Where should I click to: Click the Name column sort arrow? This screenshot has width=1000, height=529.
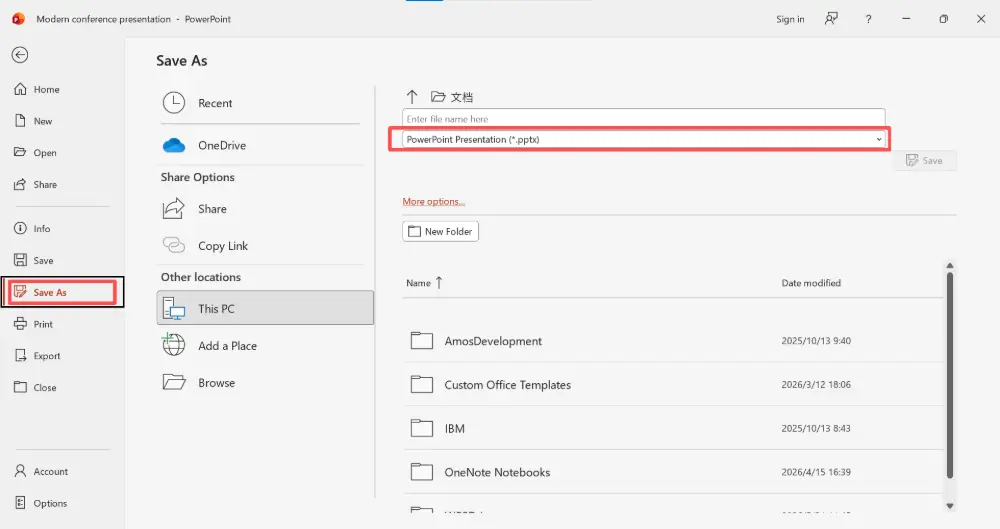(439, 283)
